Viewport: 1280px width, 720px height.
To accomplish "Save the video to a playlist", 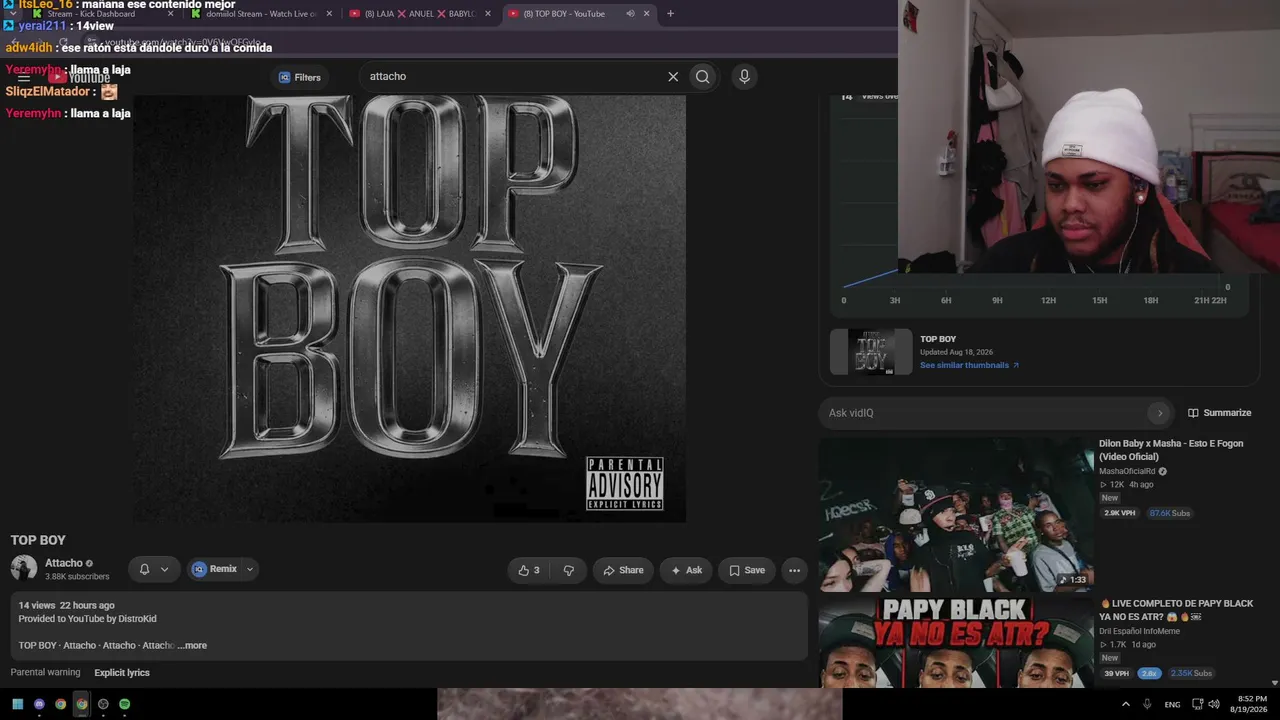I will point(747,570).
